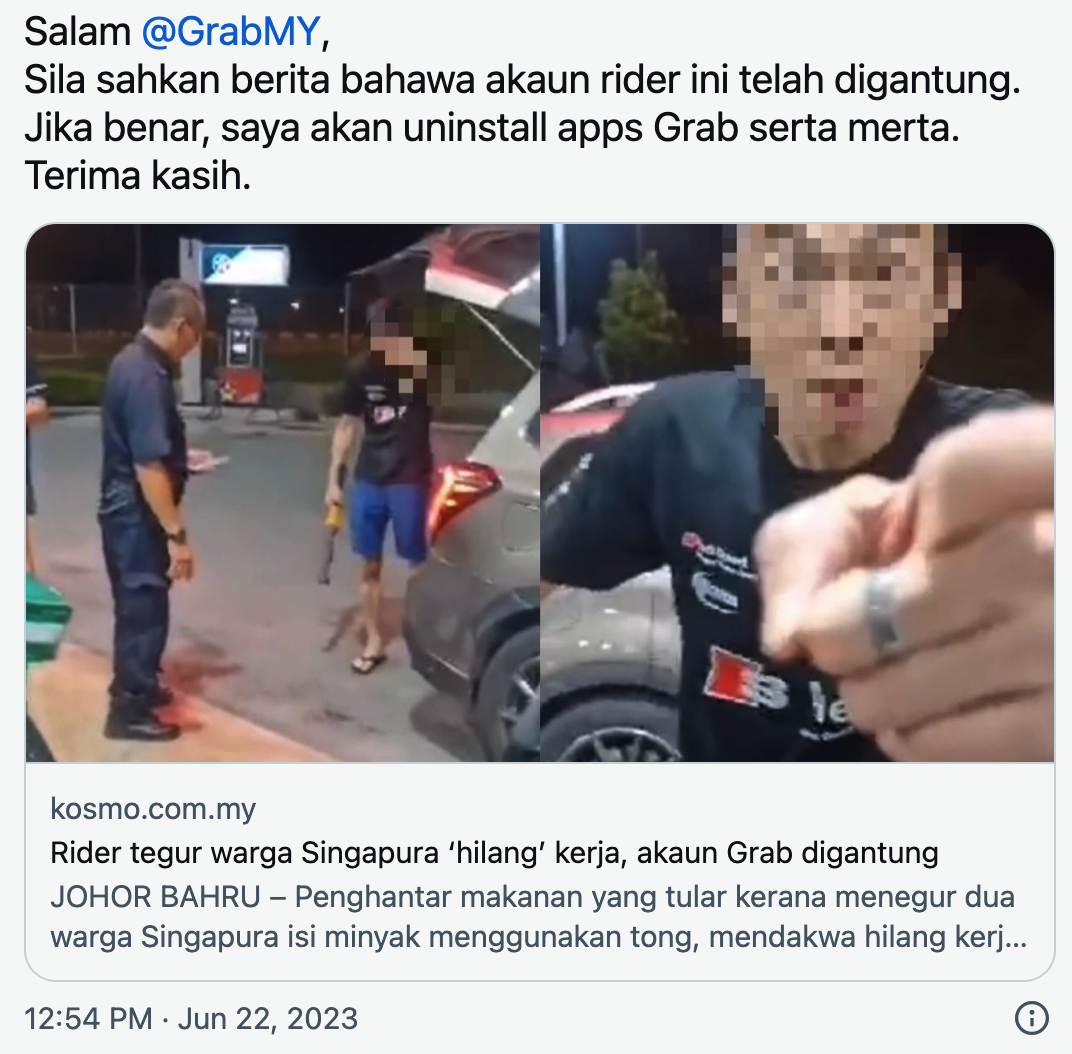Open the kosmo.com.my domain link
Screen dimensions: 1072x1054
(153, 809)
